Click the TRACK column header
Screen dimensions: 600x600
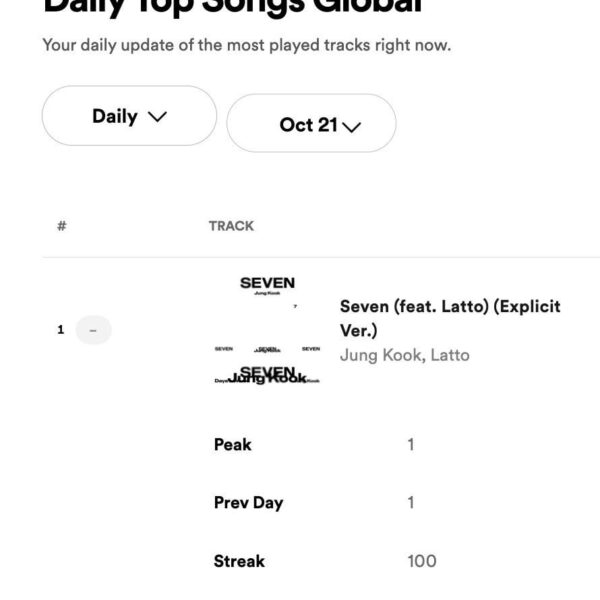[x=231, y=226]
